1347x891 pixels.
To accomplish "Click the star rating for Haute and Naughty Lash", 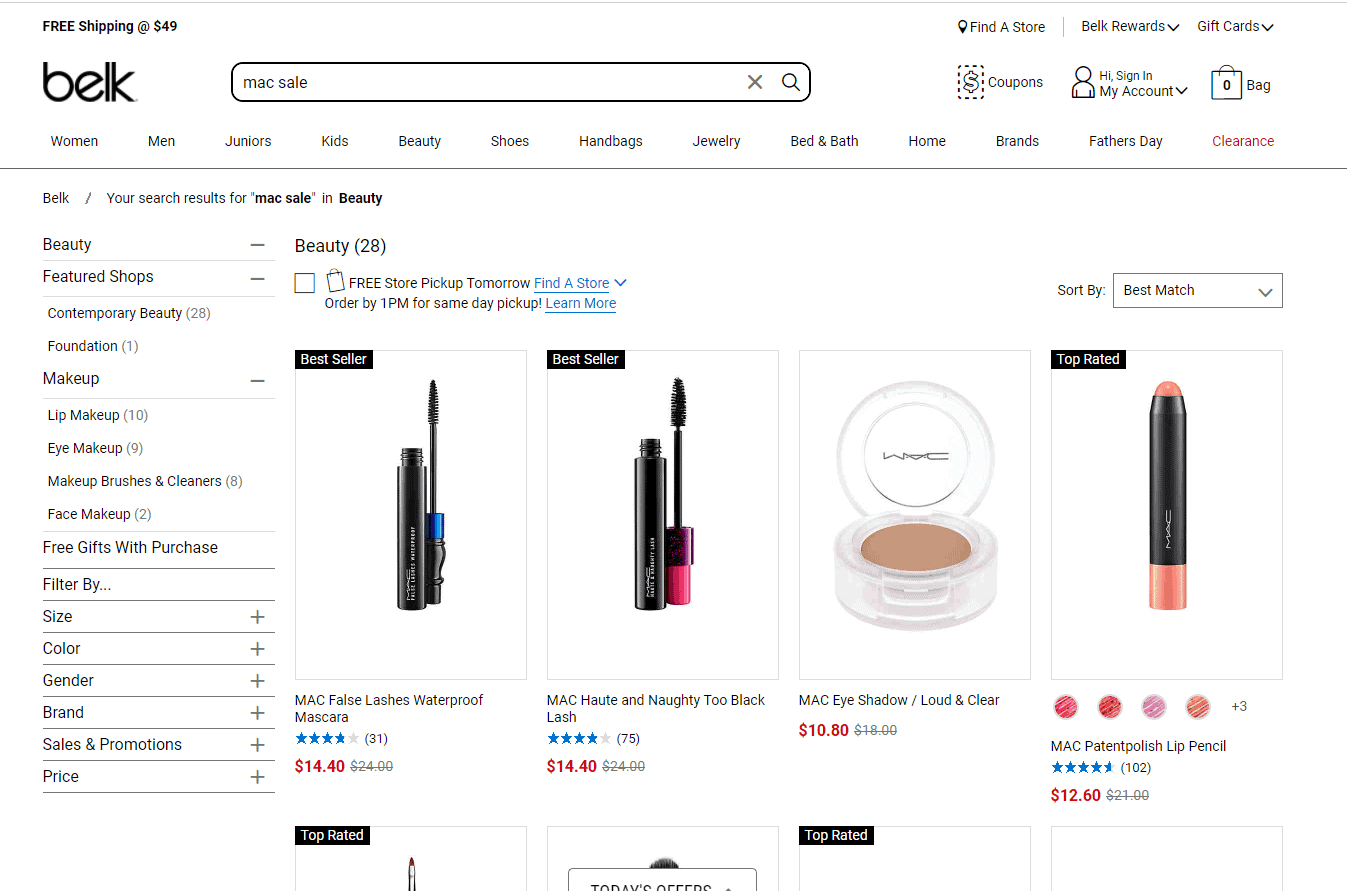I will (x=579, y=739).
